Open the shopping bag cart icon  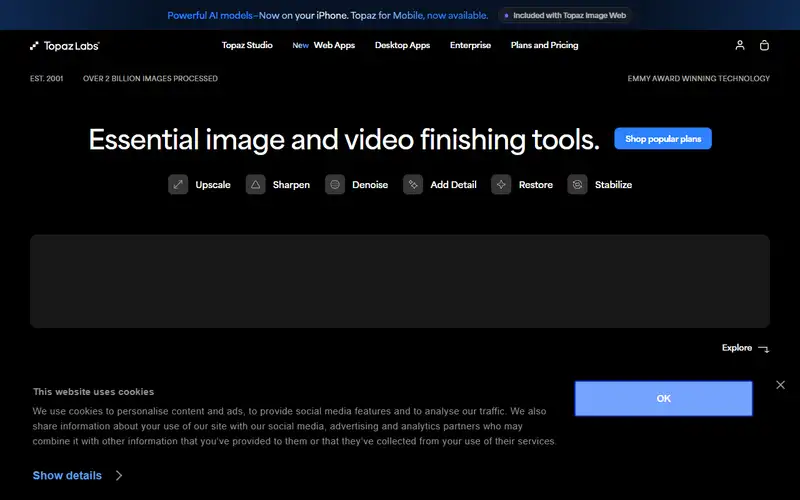(764, 45)
